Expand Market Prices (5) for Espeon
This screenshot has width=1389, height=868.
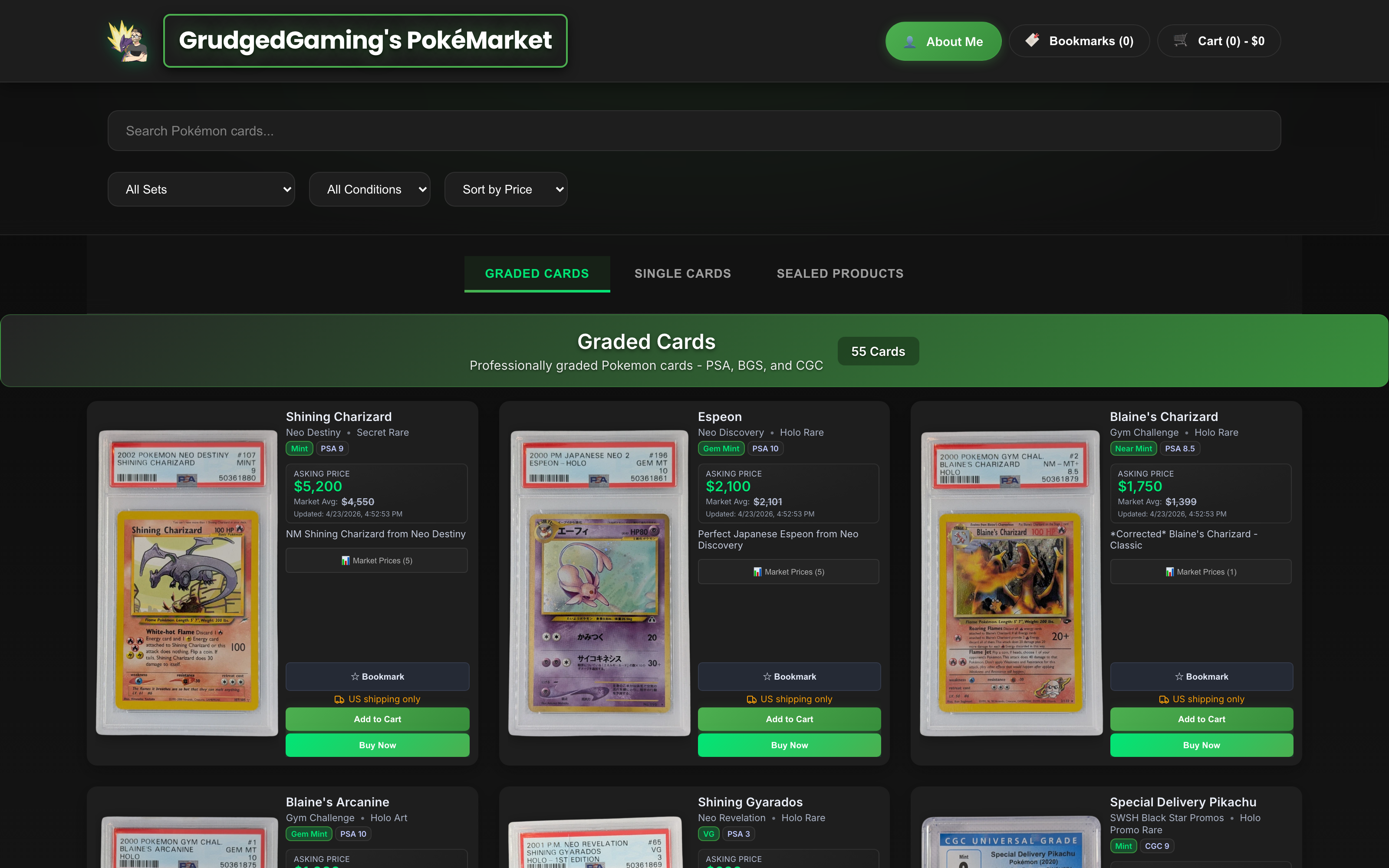[789, 572]
